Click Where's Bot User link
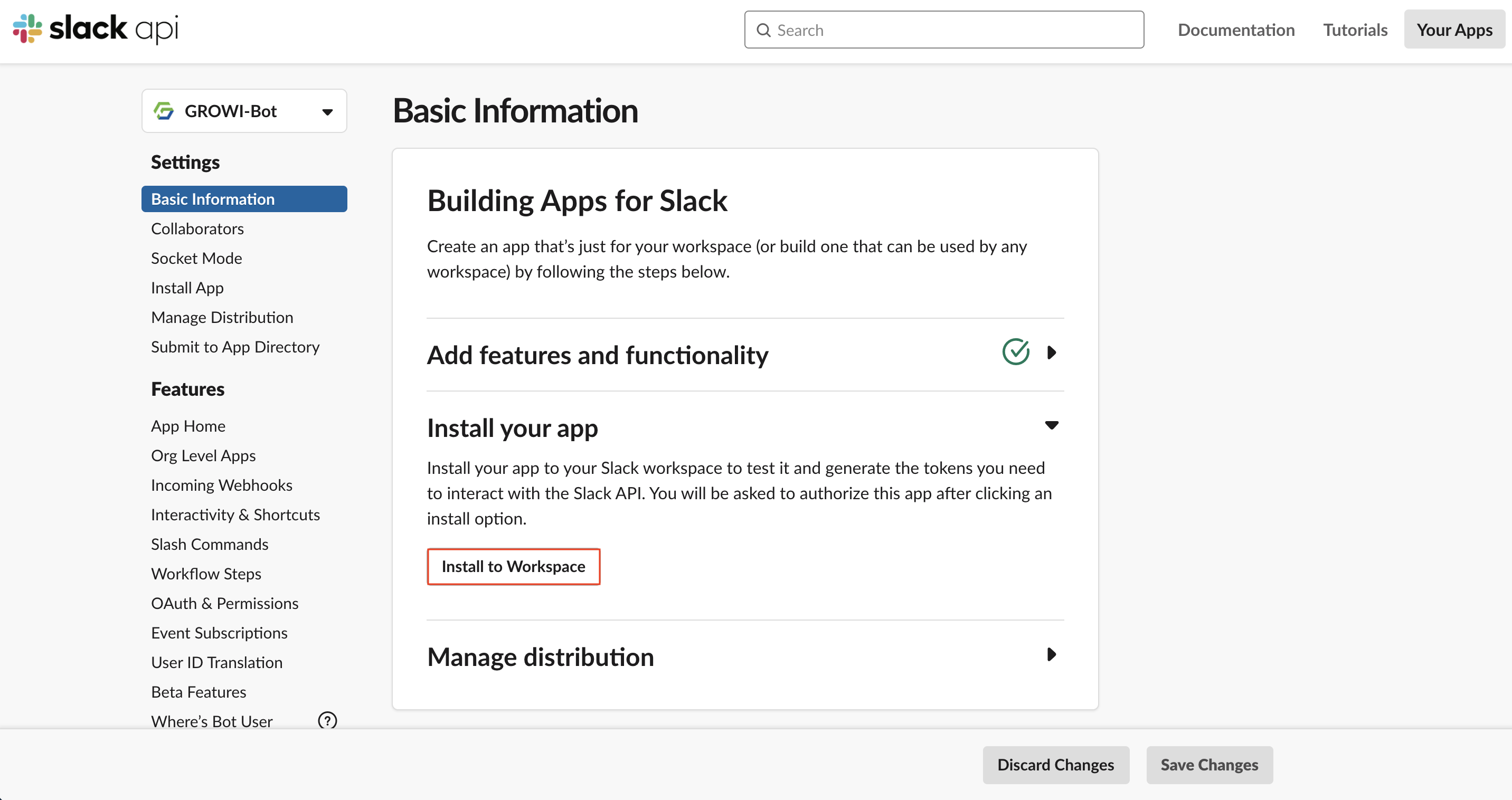 coord(212,721)
